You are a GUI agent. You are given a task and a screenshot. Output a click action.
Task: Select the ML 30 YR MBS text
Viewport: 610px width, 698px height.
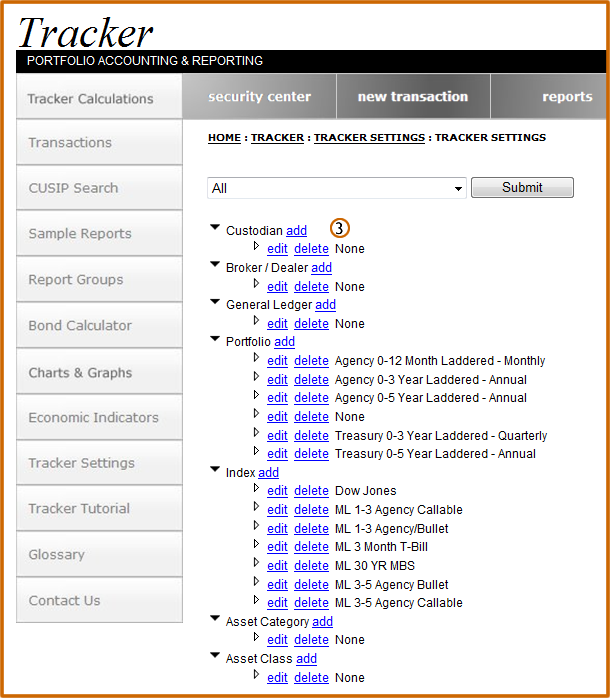coord(375,565)
